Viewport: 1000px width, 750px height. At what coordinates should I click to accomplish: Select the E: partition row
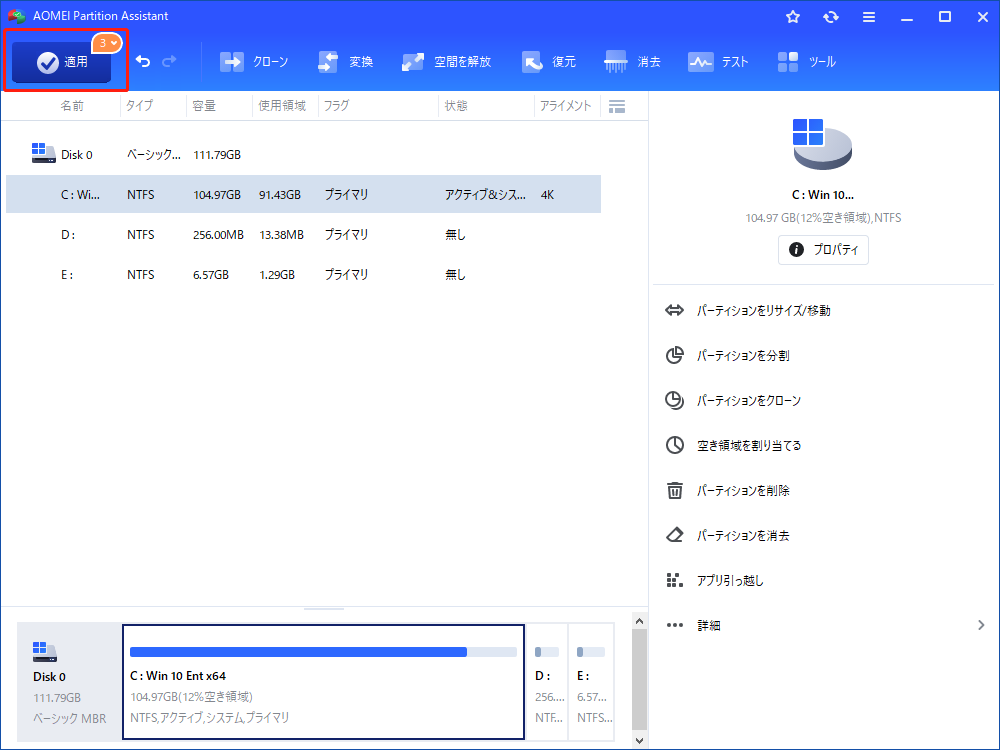click(304, 275)
